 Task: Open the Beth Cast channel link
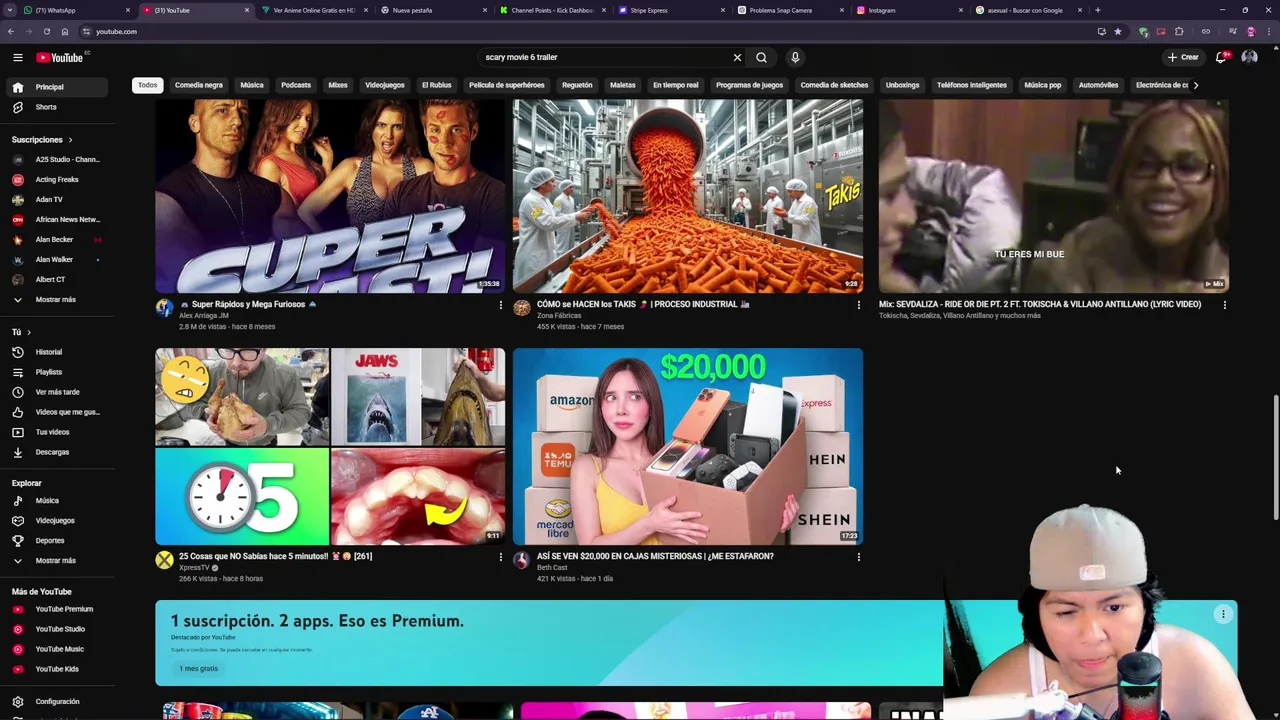point(552,568)
